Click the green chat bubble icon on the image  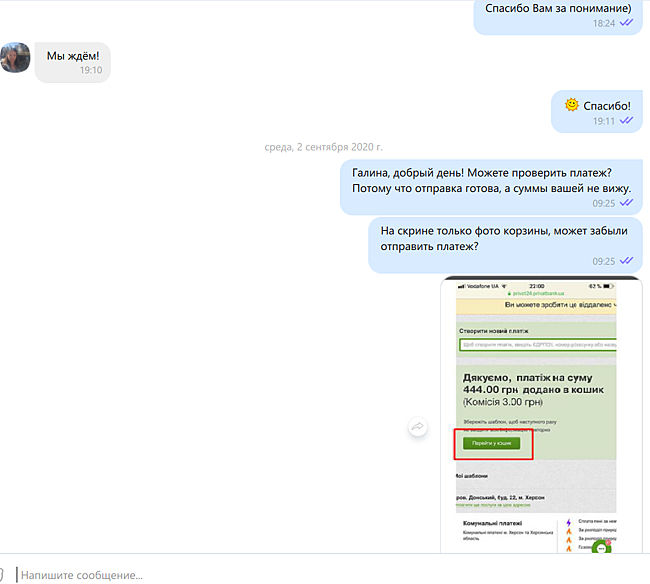pyautogui.click(x=602, y=547)
